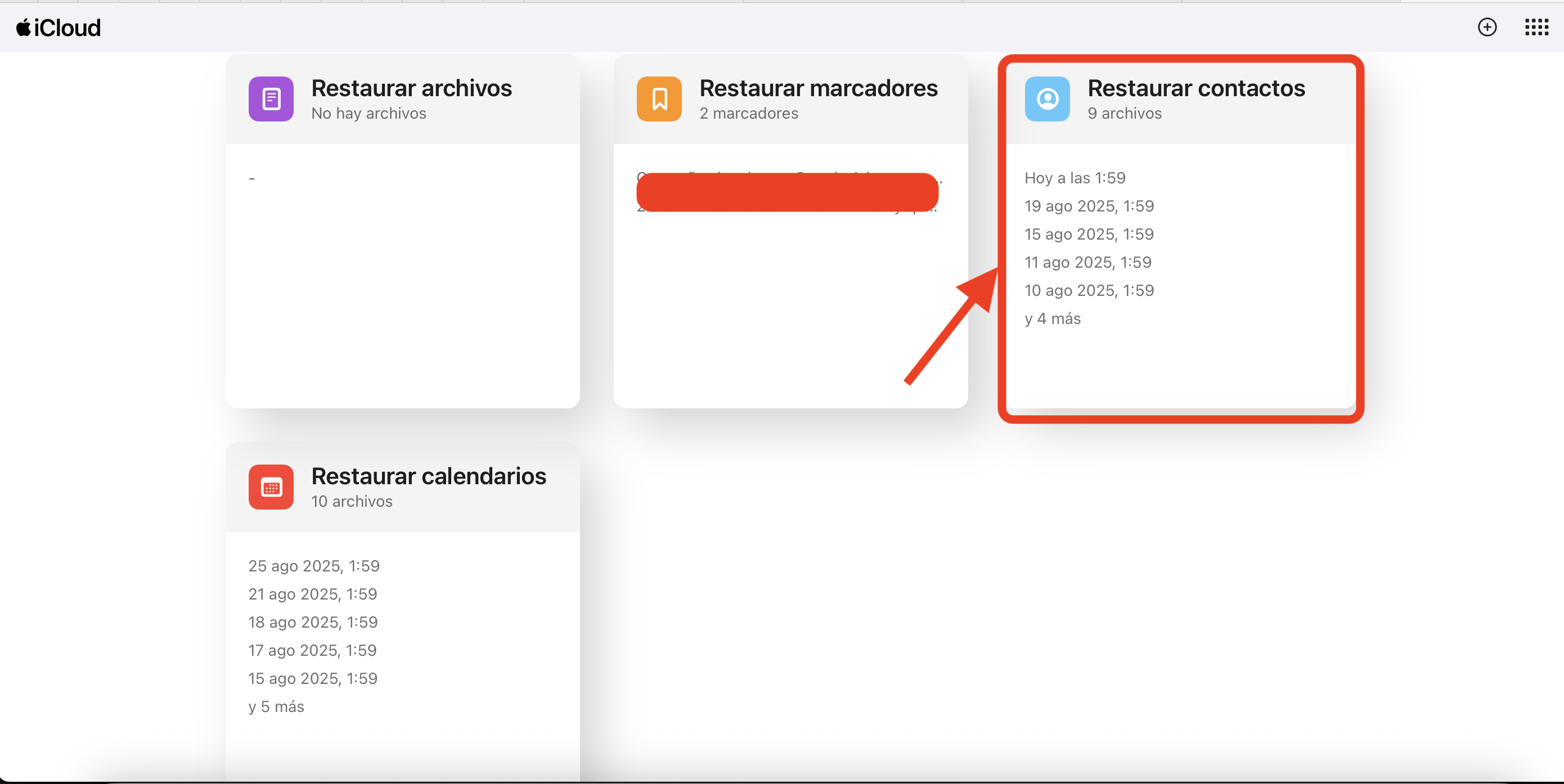Open the Restaurar contactos title
This screenshot has height=784, width=1564.
[1196, 89]
